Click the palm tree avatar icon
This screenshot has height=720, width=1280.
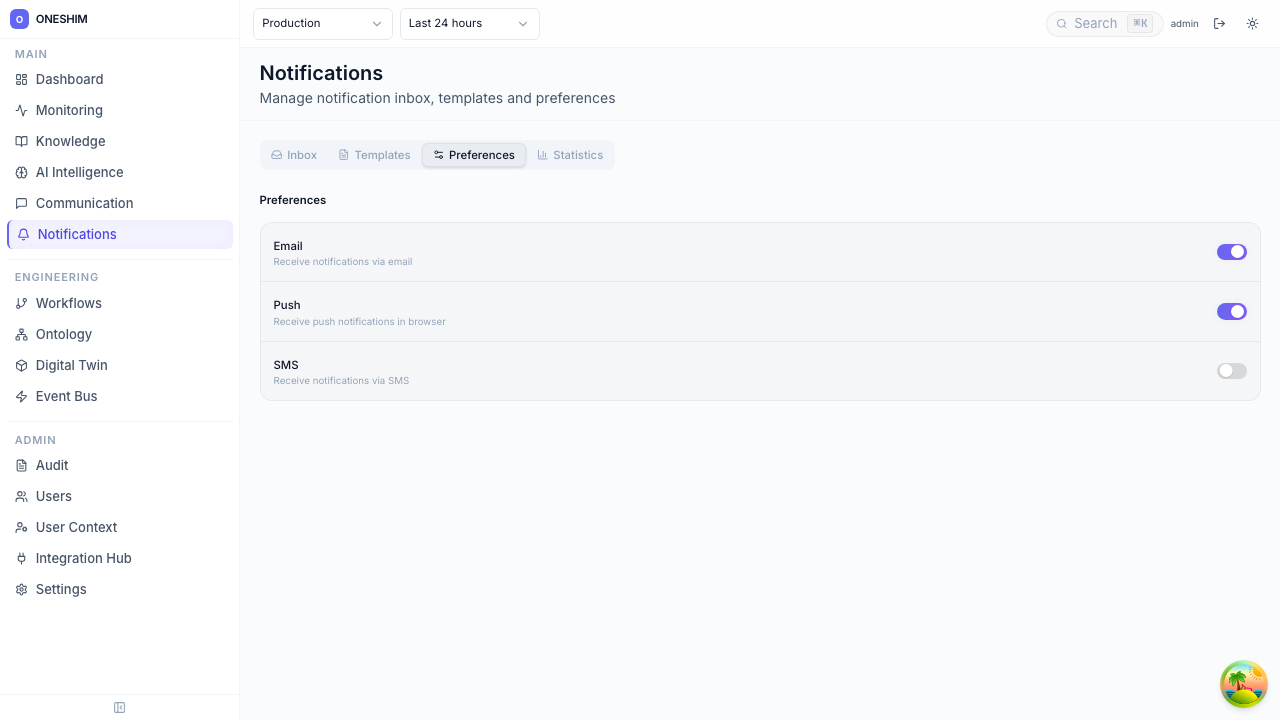point(1244,684)
